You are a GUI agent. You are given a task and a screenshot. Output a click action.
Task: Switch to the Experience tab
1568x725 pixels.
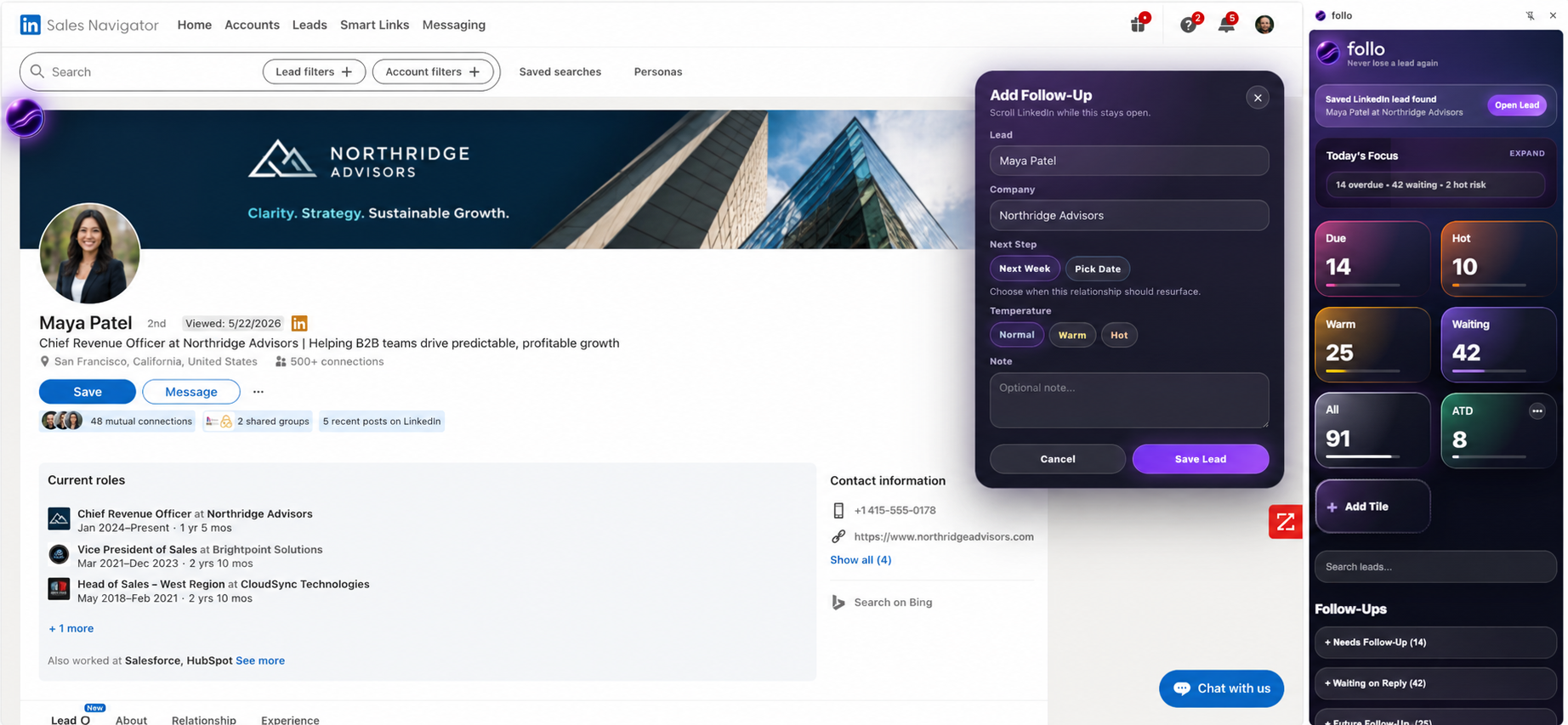pyautogui.click(x=290, y=719)
